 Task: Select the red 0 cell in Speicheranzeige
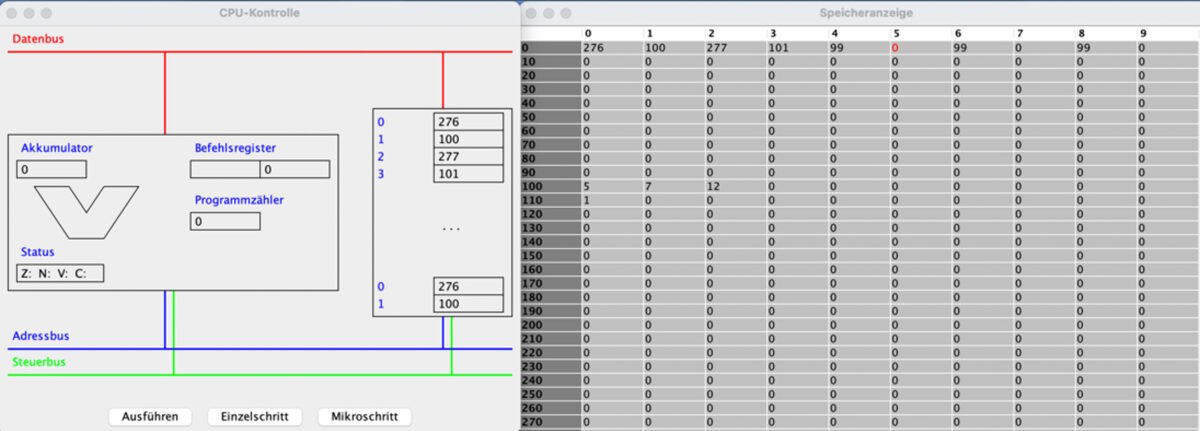pos(921,47)
